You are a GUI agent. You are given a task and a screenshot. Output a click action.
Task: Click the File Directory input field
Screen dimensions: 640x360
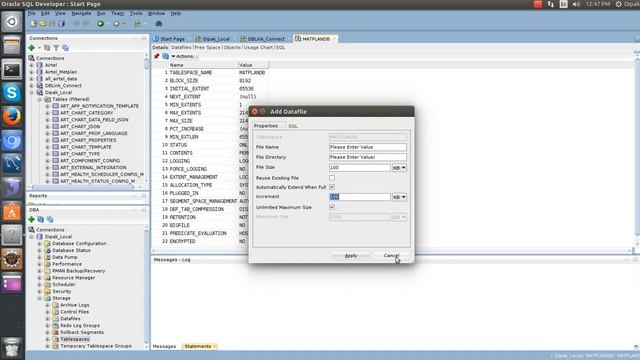[368, 157]
